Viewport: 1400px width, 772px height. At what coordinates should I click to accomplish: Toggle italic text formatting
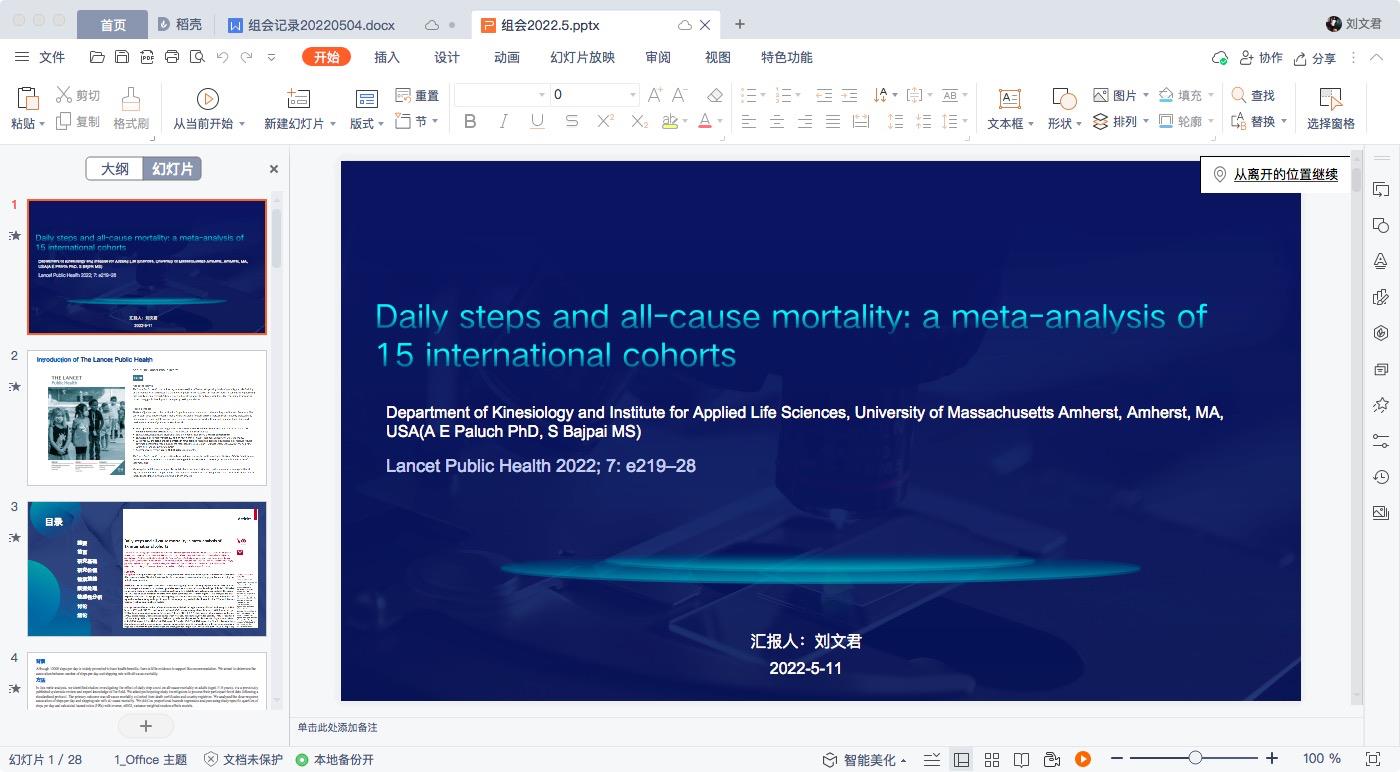pos(503,122)
